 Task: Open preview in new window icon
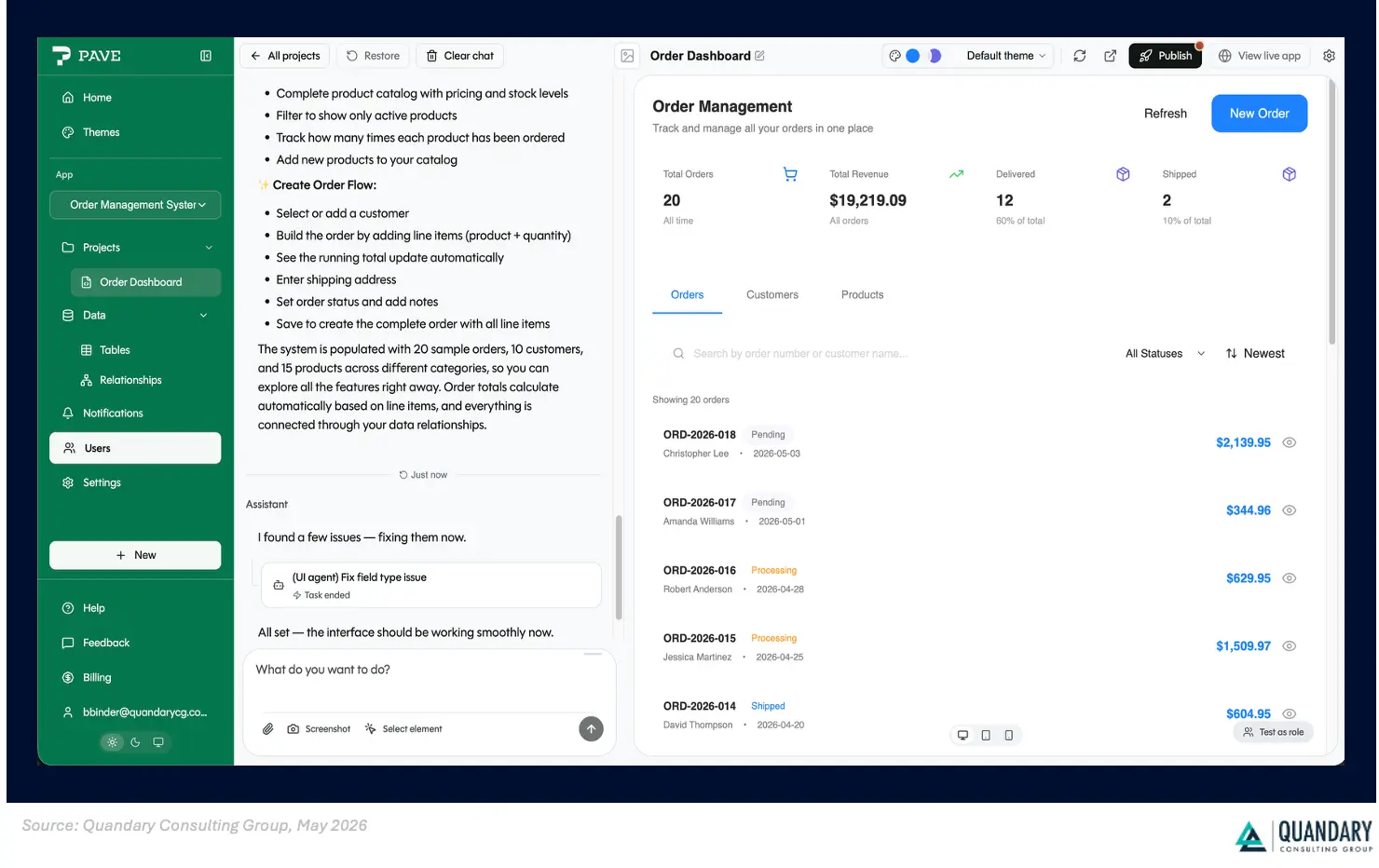click(1110, 56)
